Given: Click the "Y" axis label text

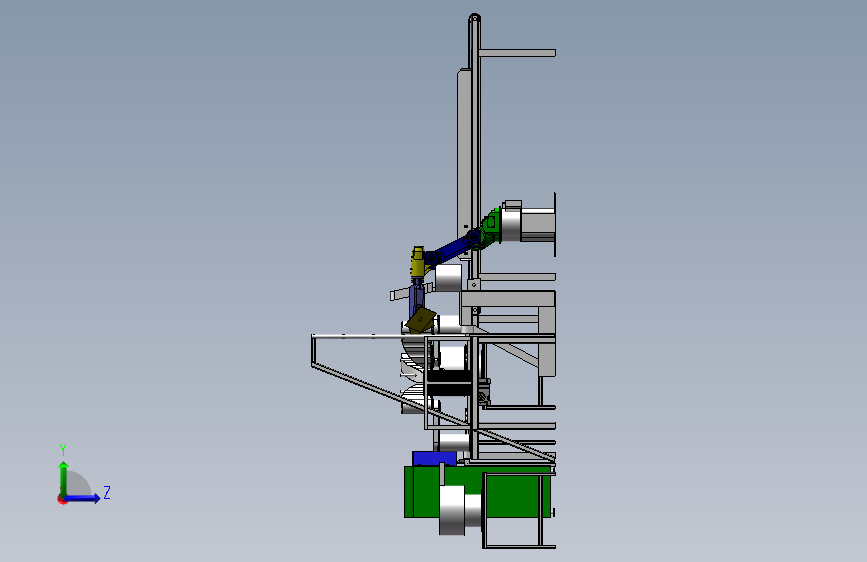Looking at the screenshot, I should (63, 449).
